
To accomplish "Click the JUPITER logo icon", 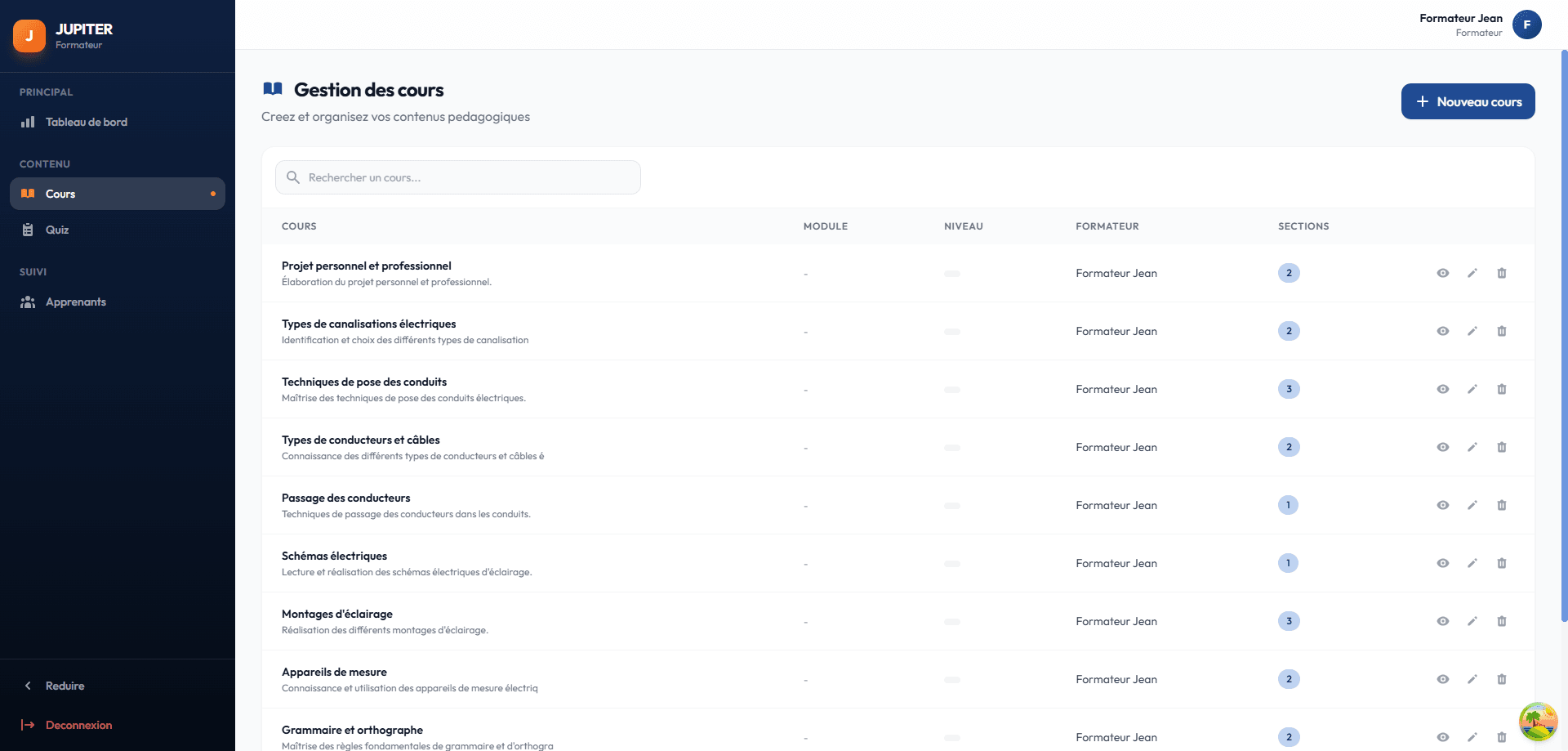I will [x=29, y=36].
